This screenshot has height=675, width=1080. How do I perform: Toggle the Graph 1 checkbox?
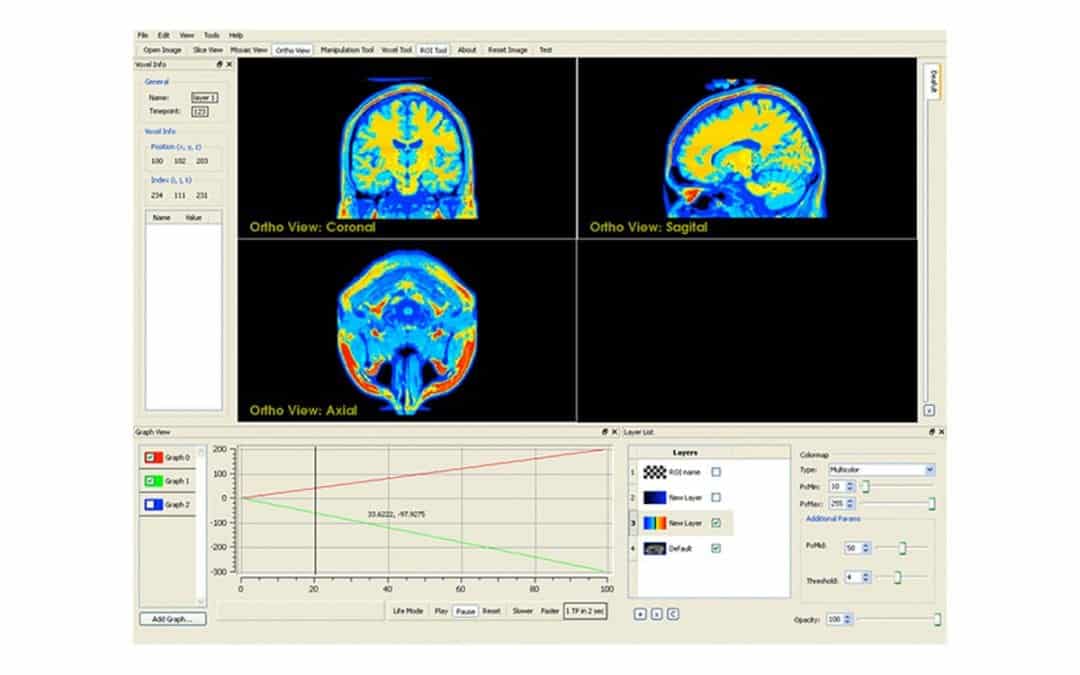pyautogui.click(x=150, y=481)
